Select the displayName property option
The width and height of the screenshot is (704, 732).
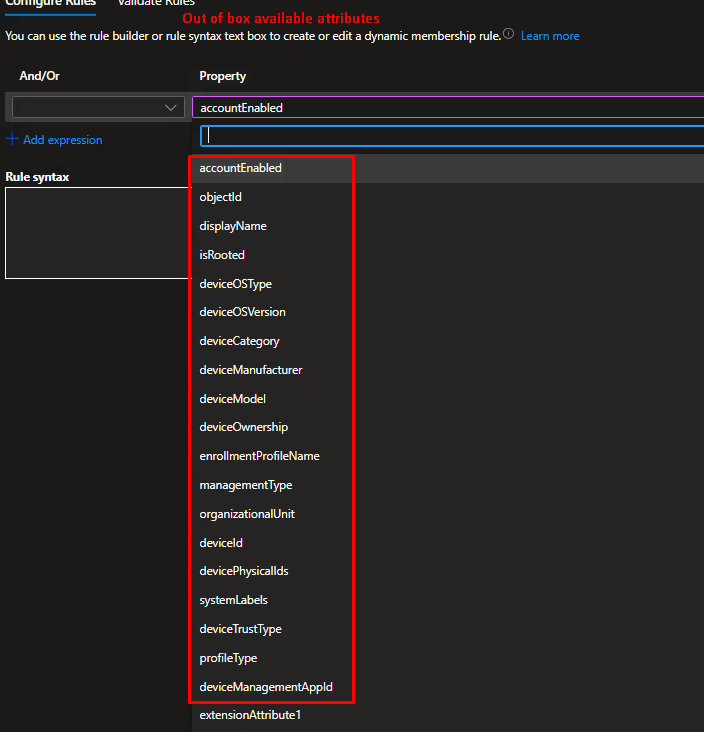(x=233, y=226)
